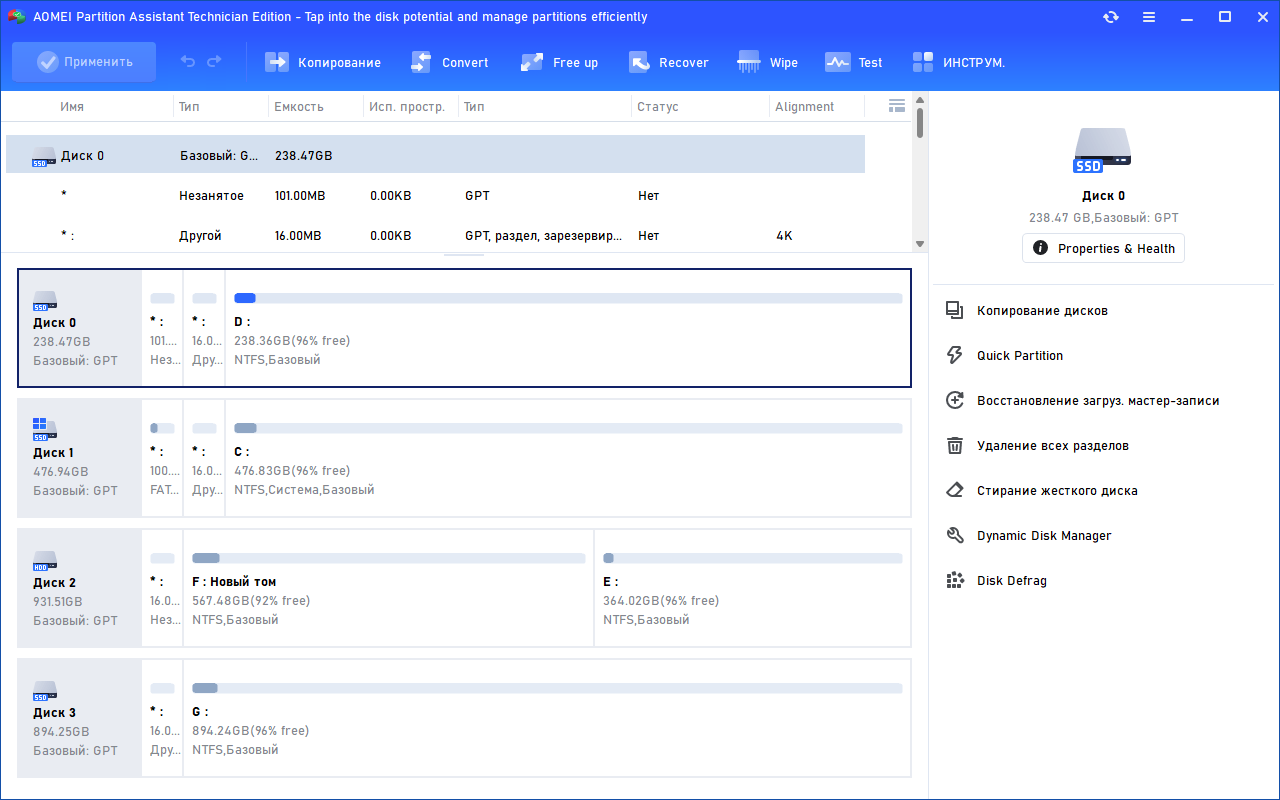Click Копирование дисков disk copy option
Image resolution: width=1280 pixels, height=800 pixels.
[x=1042, y=311]
